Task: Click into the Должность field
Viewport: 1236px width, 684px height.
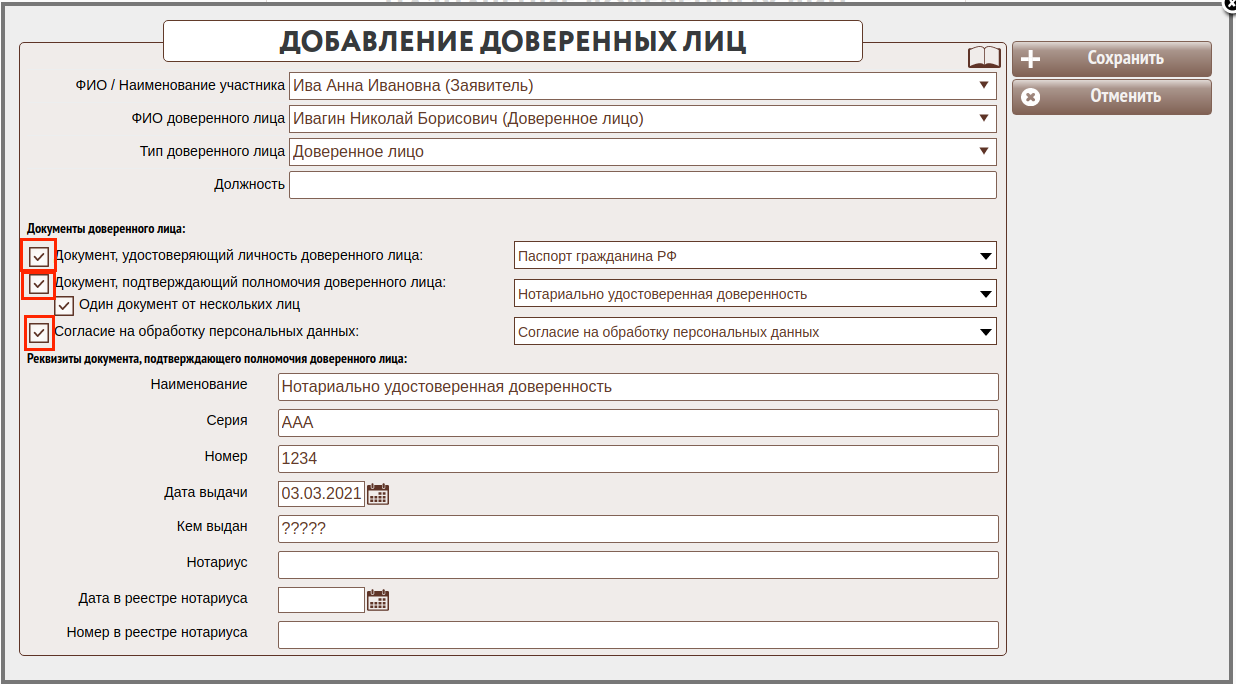Action: tap(642, 185)
